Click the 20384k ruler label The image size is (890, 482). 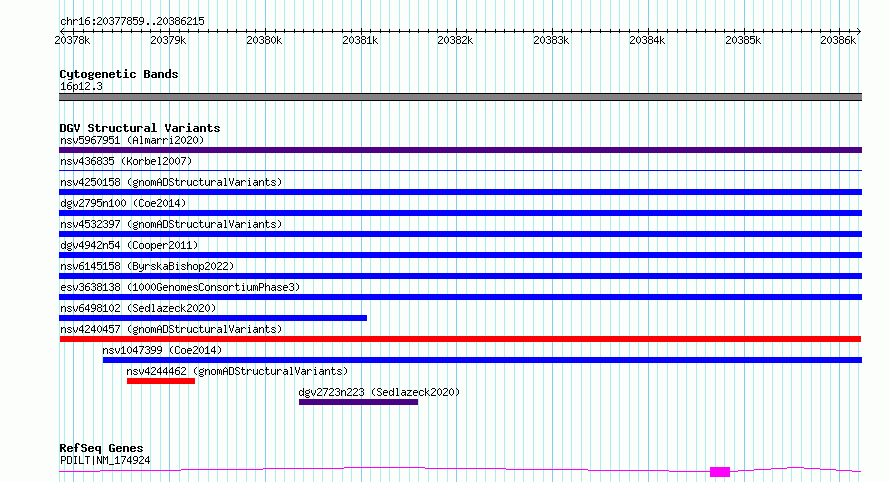(647, 40)
